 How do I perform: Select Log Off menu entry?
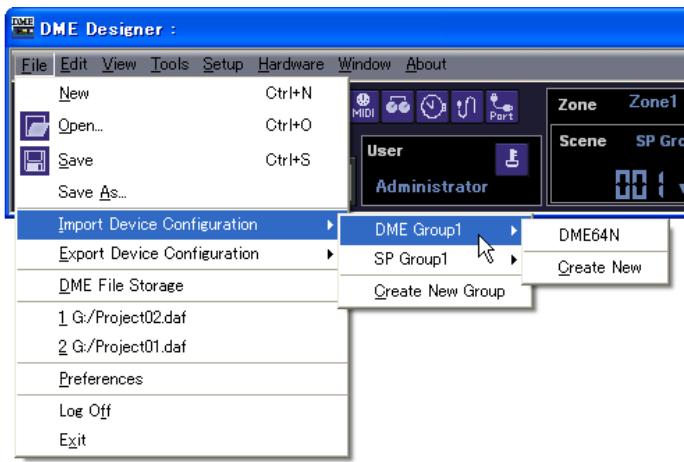182,411
